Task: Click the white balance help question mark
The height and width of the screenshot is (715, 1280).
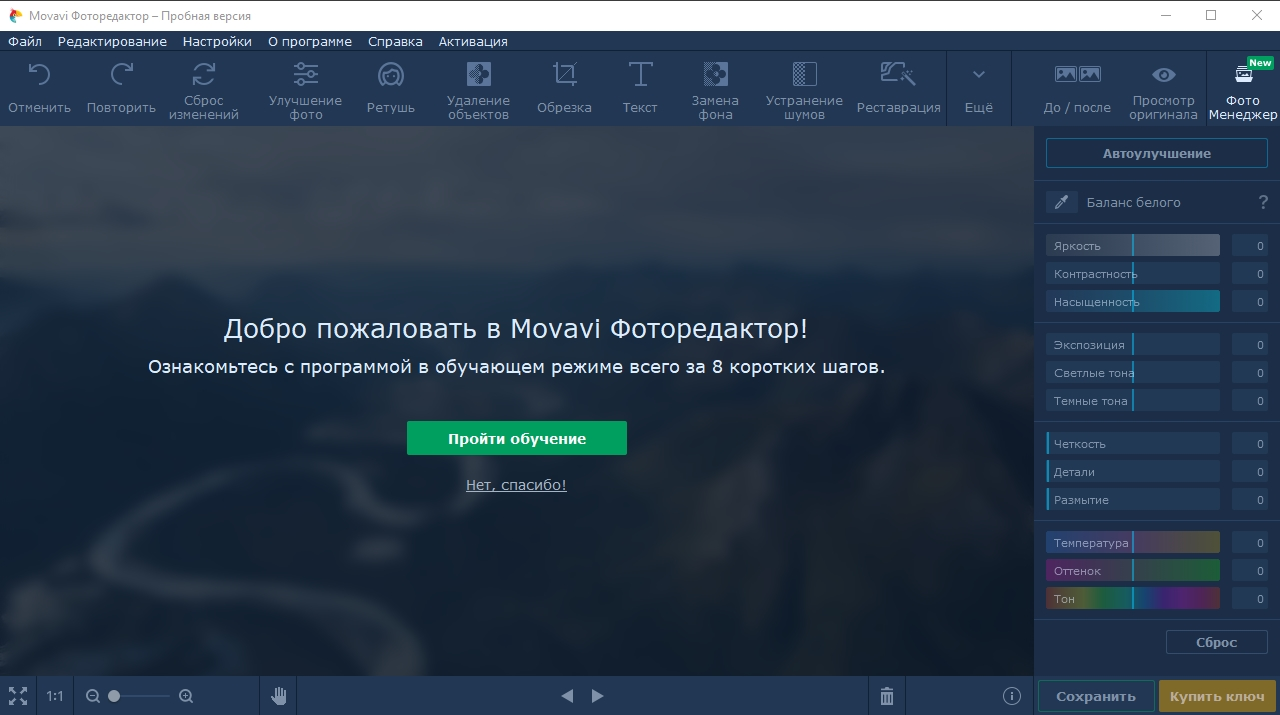Action: [1263, 202]
